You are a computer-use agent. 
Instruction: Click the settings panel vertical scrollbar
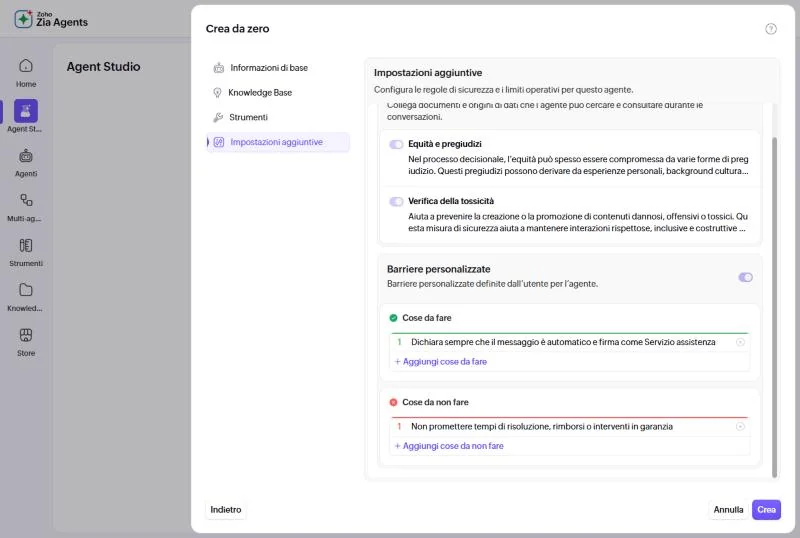coord(774,307)
